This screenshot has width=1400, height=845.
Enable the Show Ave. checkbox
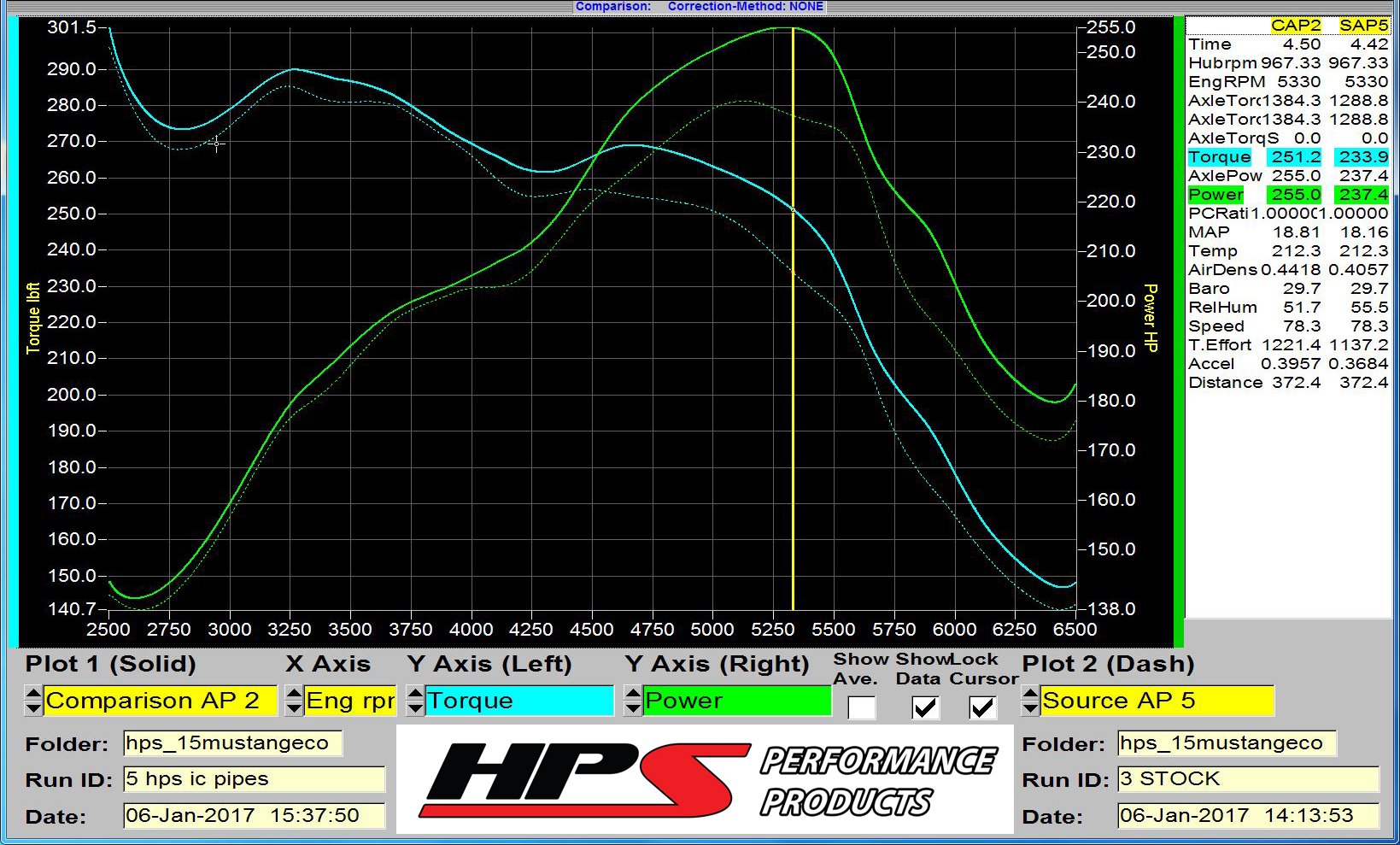point(861,707)
